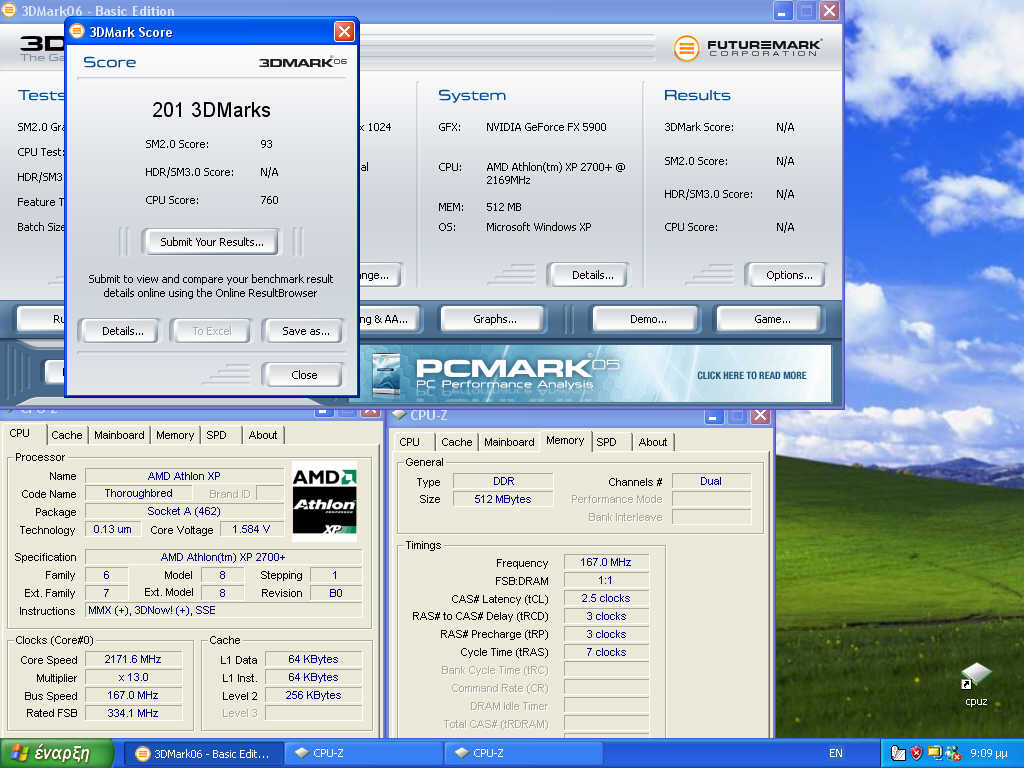Click the SM2.0 Score value 93

click(x=266, y=144)
